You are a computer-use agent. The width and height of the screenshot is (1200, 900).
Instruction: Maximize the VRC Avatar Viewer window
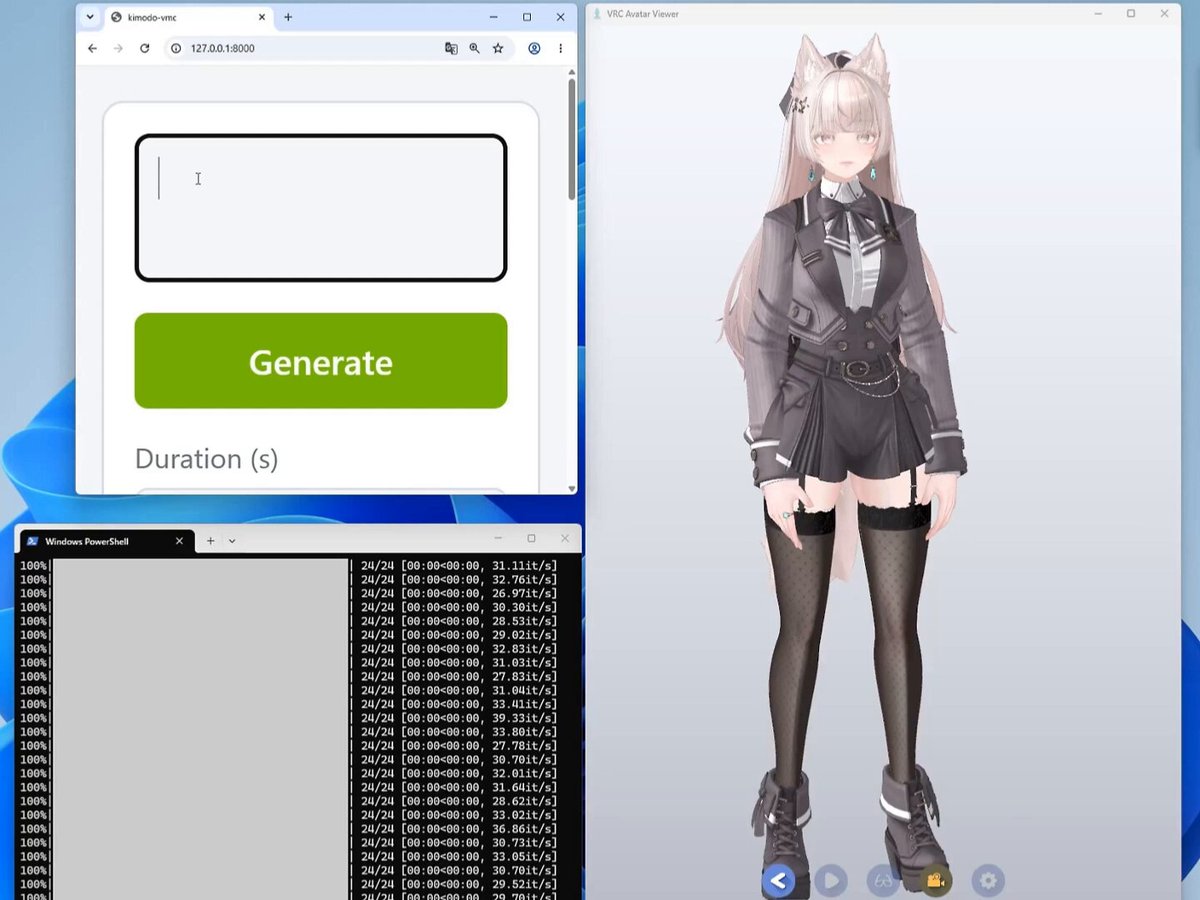[x=1131, y=14]
